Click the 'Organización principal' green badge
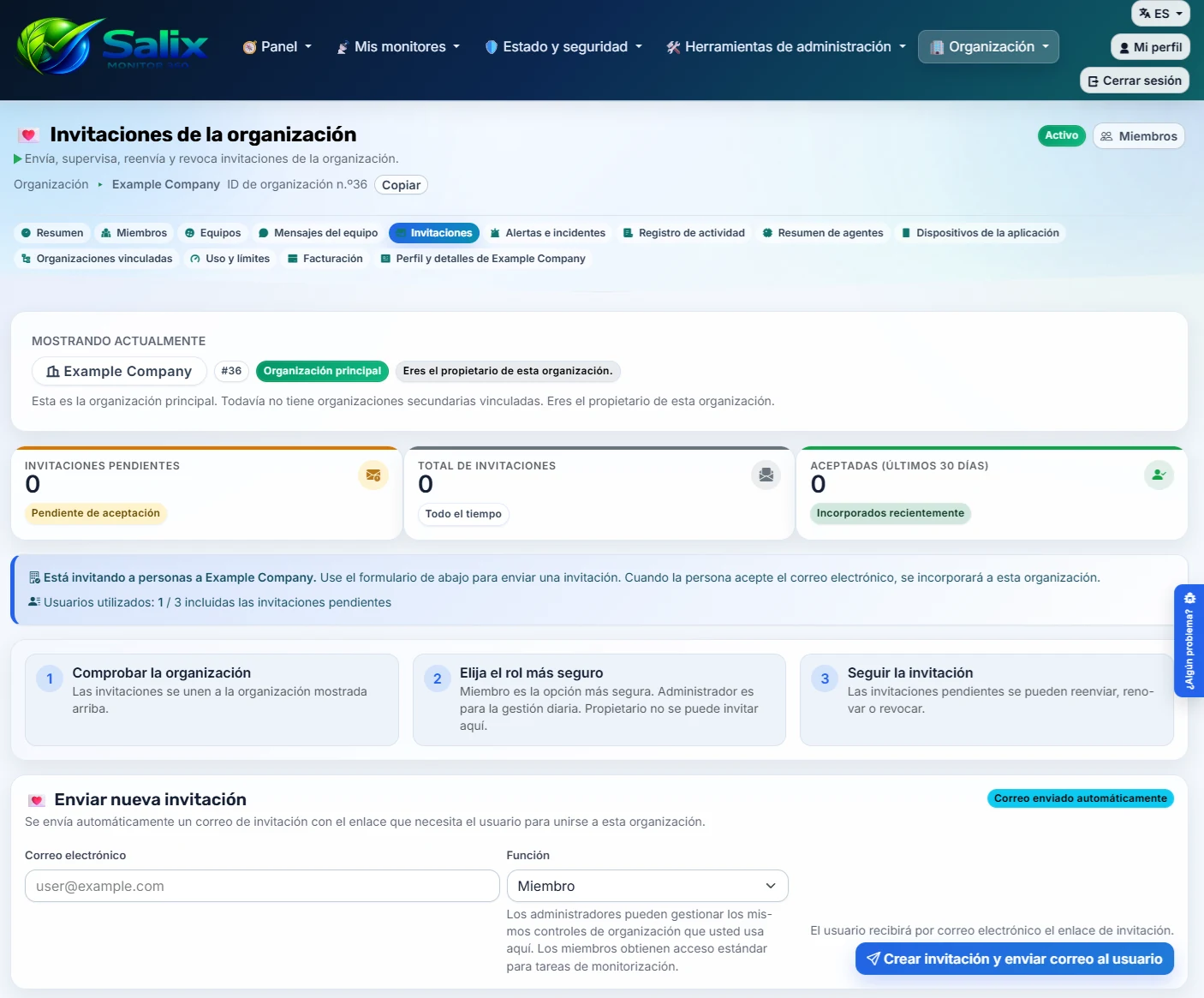1204x998 pixels. click(322, 371)
